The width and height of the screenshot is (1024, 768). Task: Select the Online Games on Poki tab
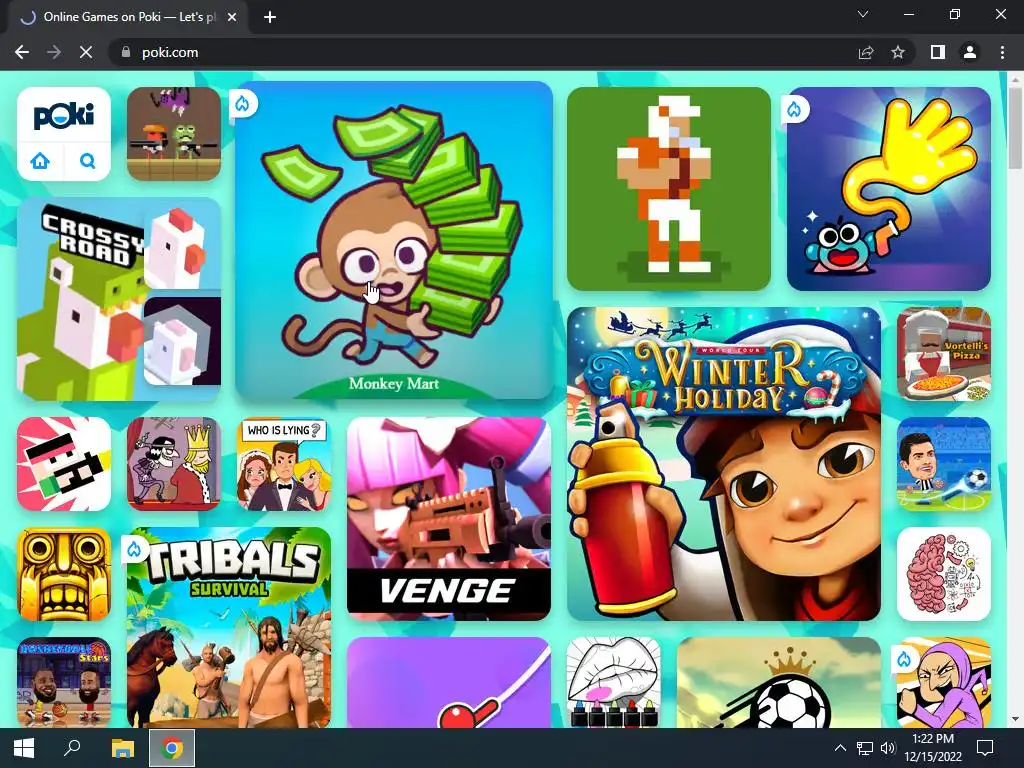128,17
